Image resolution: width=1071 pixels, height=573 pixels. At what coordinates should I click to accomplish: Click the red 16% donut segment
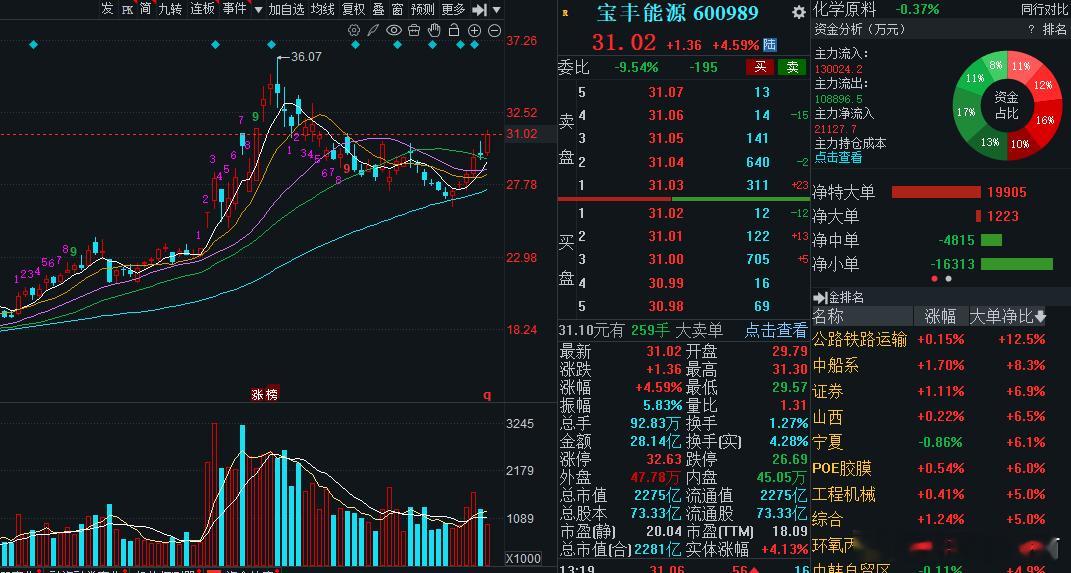[x=1044, y=120]
